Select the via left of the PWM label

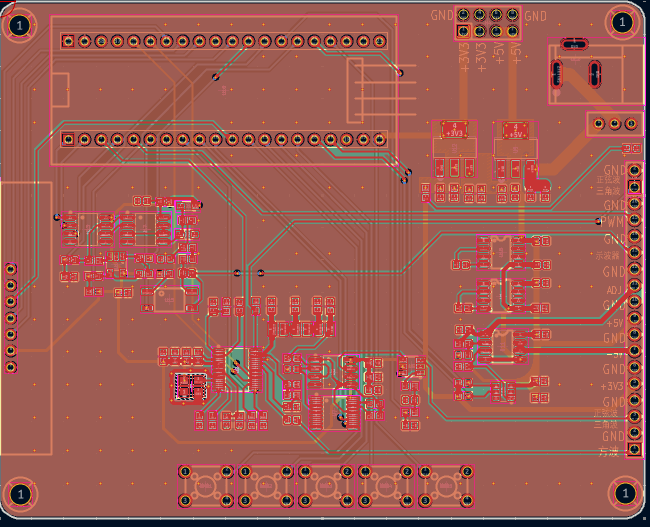coord(598,221)
